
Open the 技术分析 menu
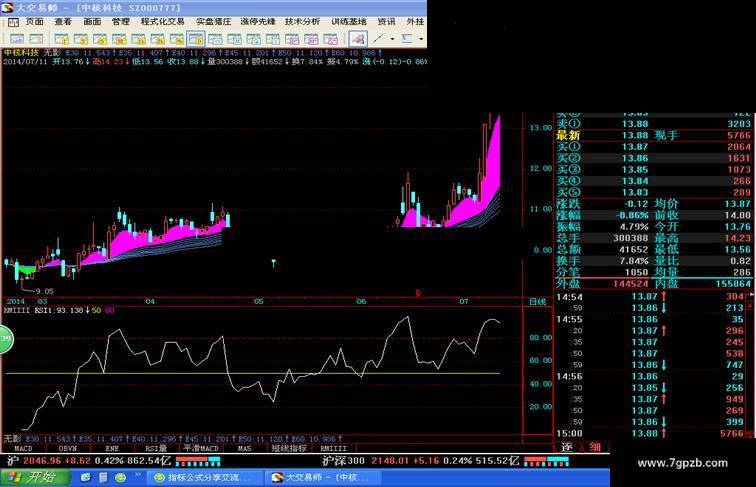302,22
